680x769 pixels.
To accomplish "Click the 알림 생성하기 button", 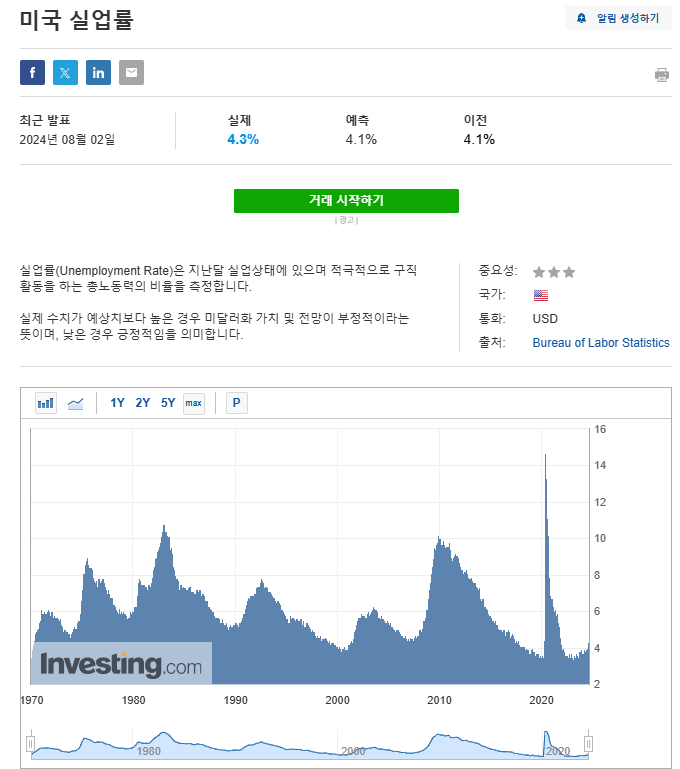I will coord(618,18).
